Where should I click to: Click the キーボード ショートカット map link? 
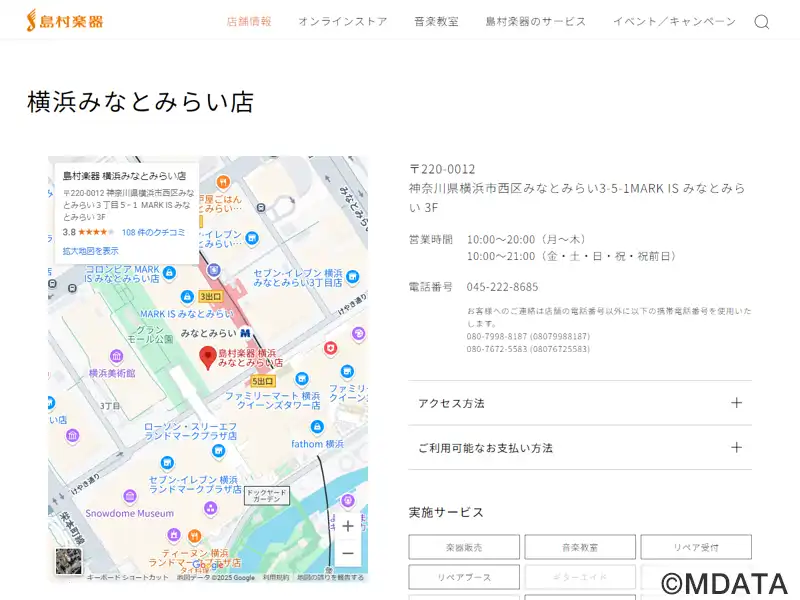tap(128, 578)
